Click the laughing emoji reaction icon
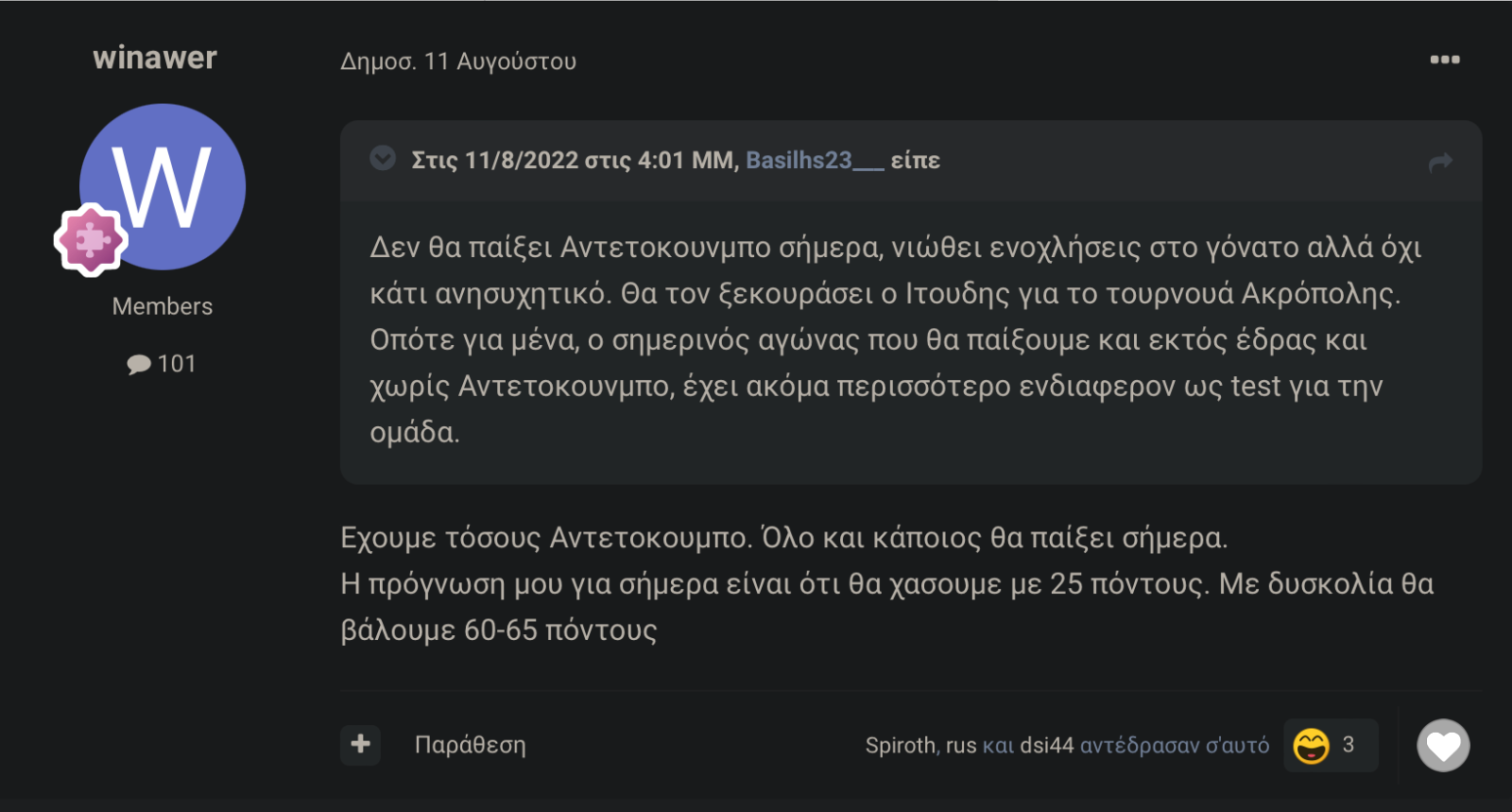 click(1311, 746)
